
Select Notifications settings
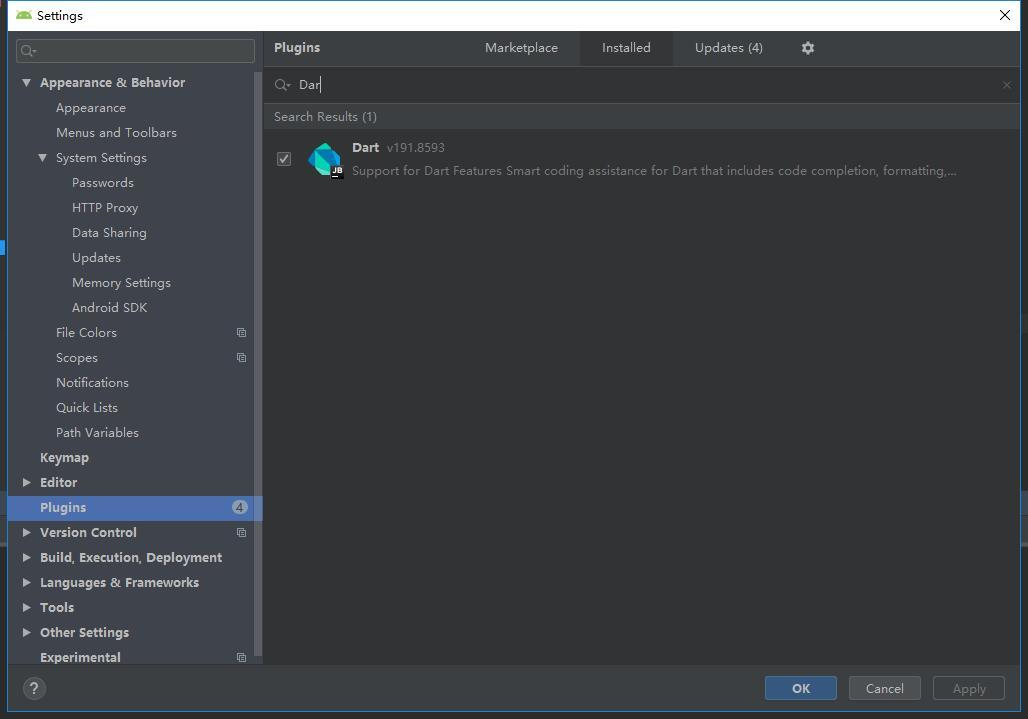pyautogui.click(x=92, y=383)
